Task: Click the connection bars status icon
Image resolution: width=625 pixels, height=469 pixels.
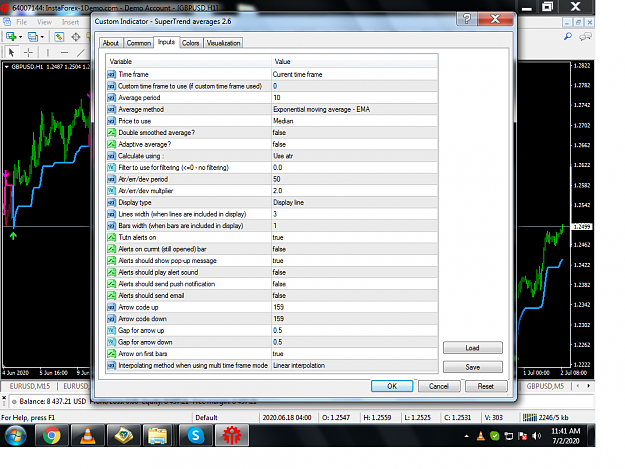Action: tap(530, 418)
